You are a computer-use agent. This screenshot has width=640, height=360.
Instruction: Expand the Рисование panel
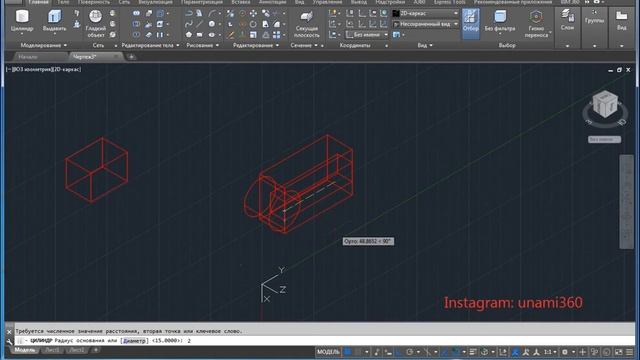pyautogui.click(x=202, y=45)
